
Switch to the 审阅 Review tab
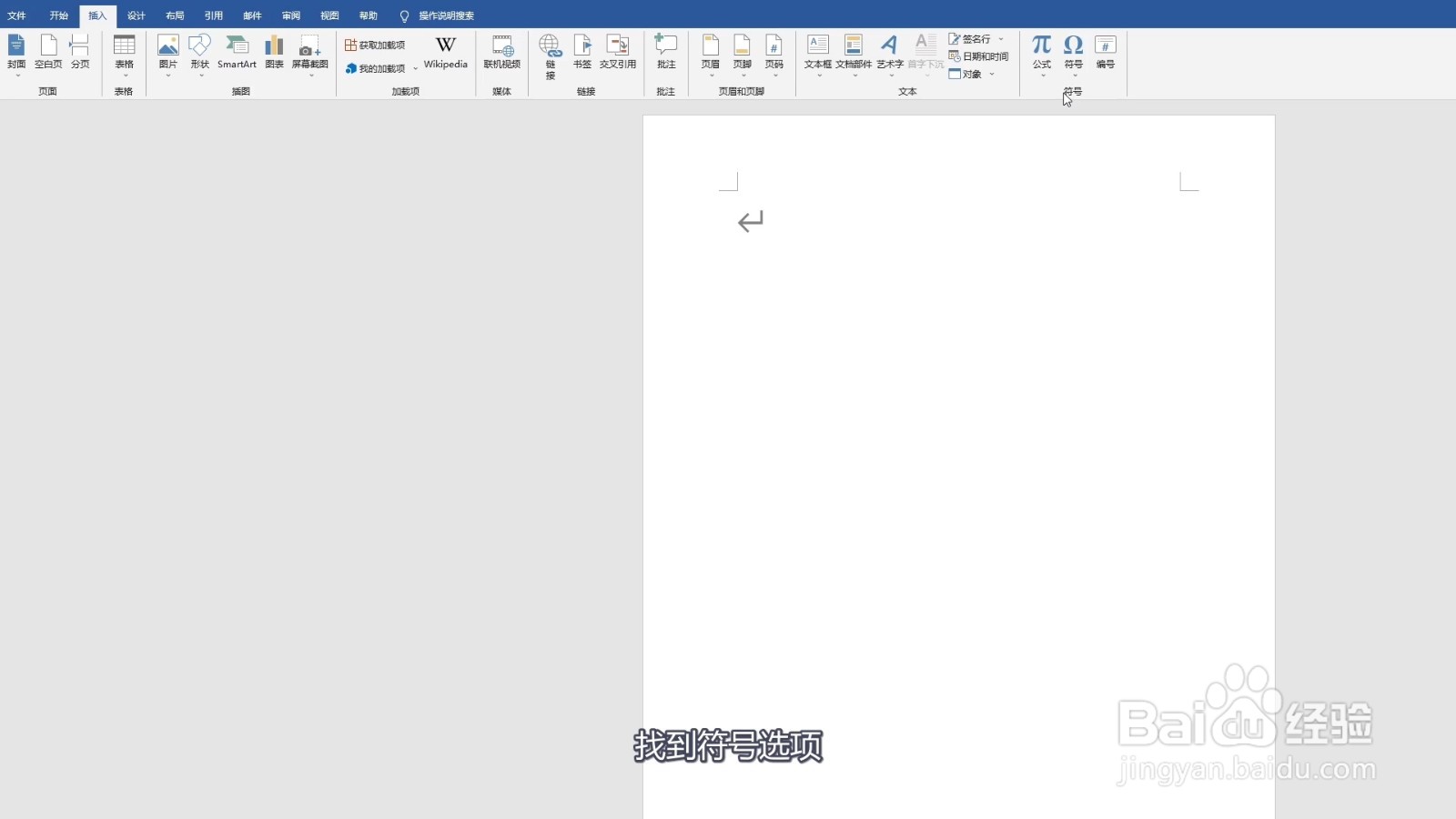291,15
